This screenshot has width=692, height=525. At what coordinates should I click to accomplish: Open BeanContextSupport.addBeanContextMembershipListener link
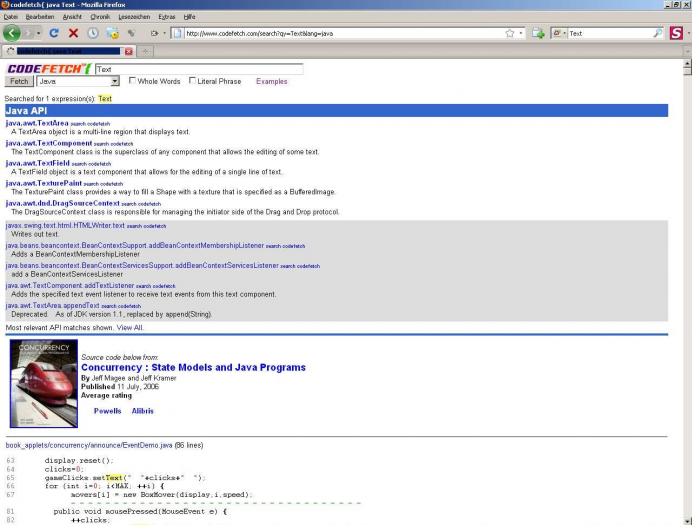click(135, 245)
